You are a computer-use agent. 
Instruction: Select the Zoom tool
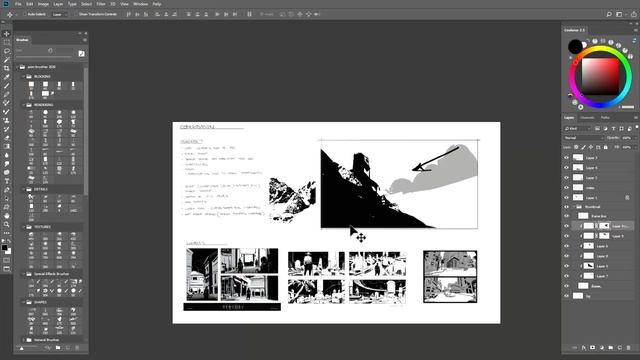point(7,224)
